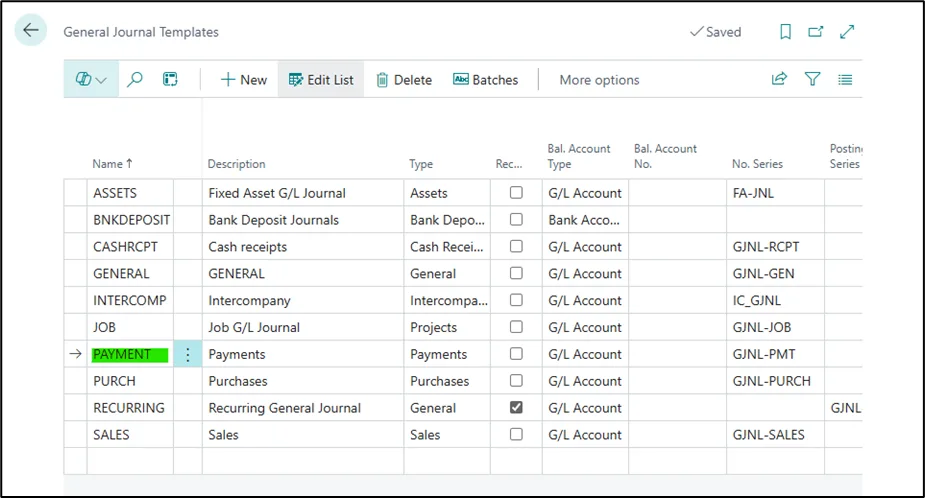Image resolution: width=925 pixels, height=498 pixels.
Task: Open page in new window icon
Action: pyautogui.click(x=816, y=31)
